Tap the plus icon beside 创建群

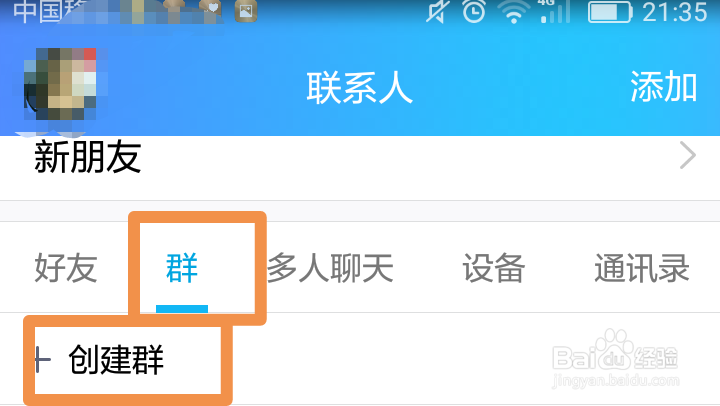coord(43,360)
